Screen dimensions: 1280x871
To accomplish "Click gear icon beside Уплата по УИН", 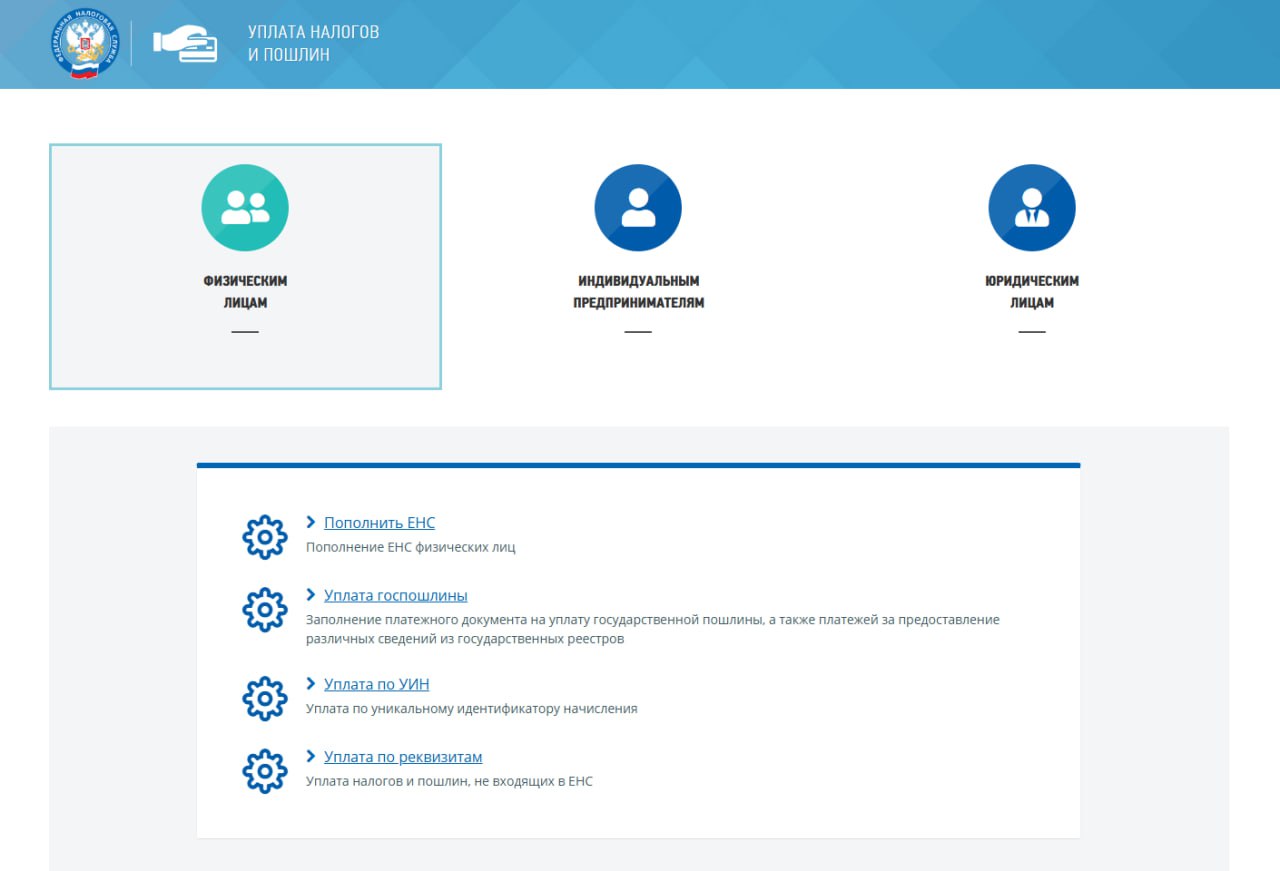I will [265, 698].
